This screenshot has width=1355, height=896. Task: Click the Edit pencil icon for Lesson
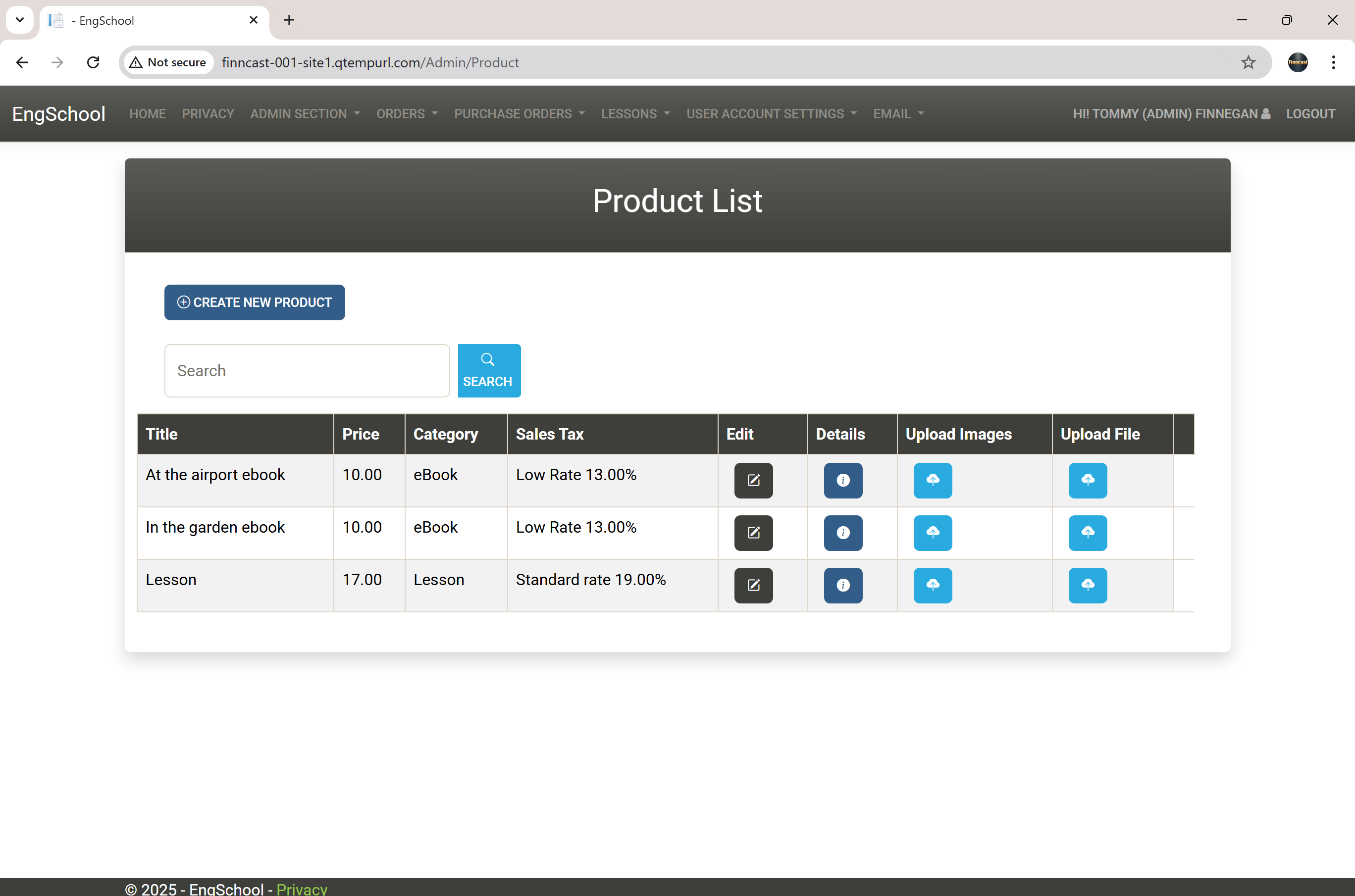coord(753,585)
